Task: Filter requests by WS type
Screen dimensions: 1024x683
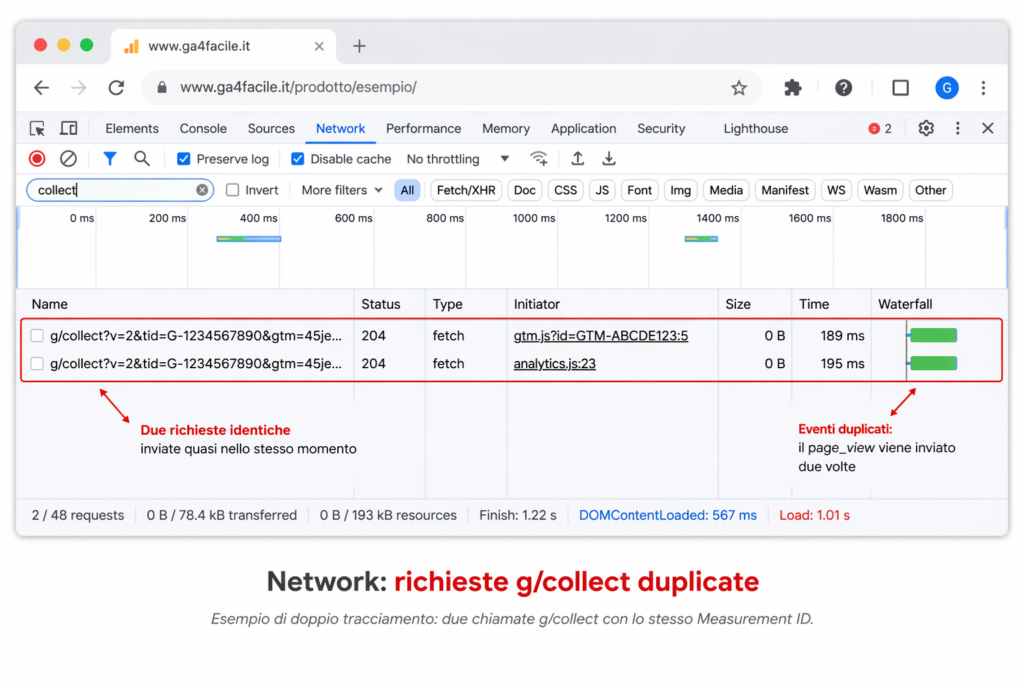Action: pos(836,190)
